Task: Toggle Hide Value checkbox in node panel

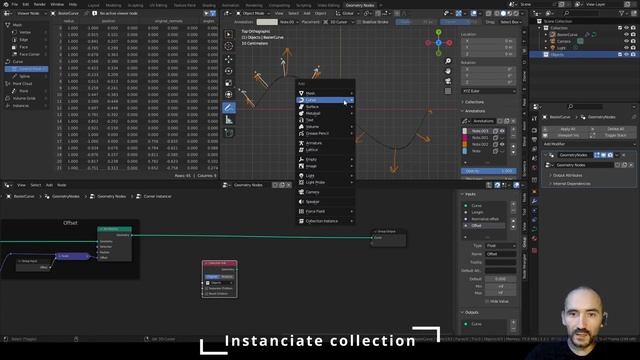Action: click(487, 301)
